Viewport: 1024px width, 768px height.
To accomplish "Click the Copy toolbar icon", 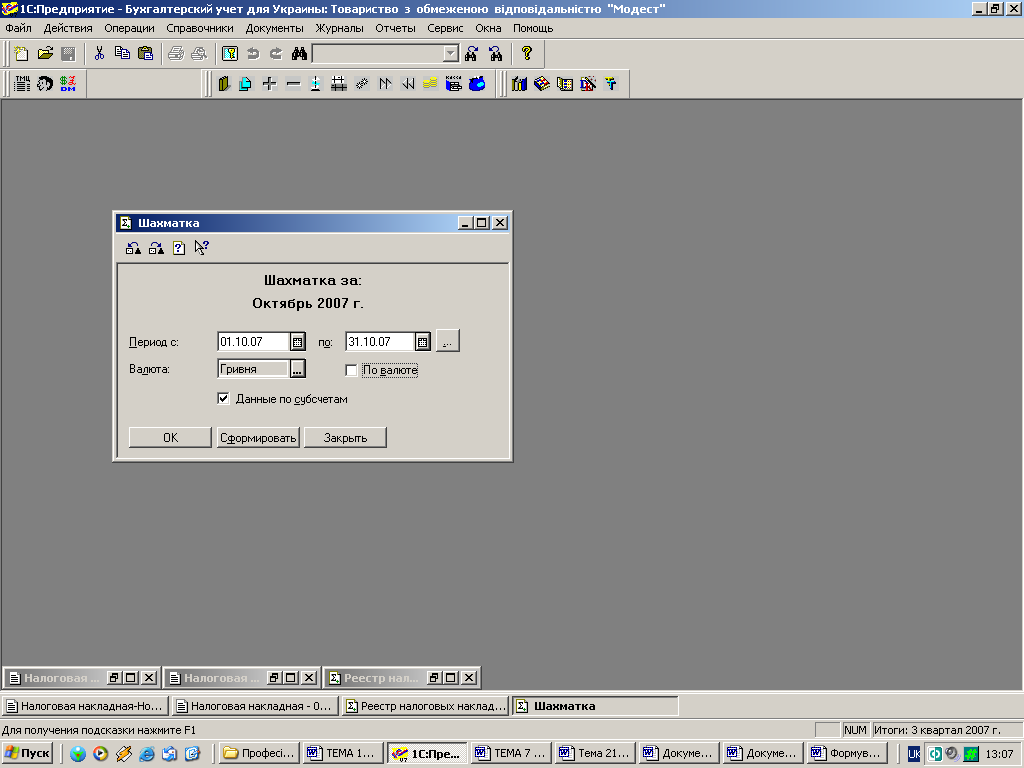I will pos(122,54).
